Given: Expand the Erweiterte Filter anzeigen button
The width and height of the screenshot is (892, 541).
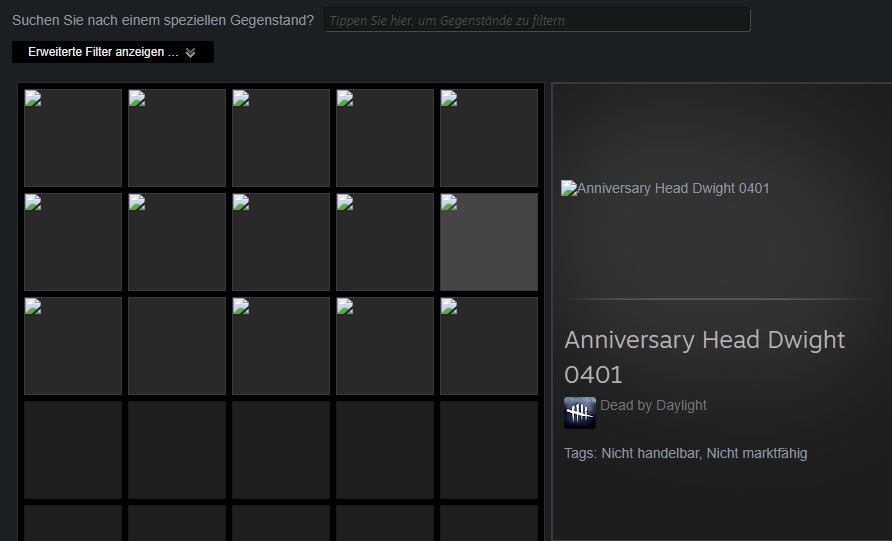Looking at the screenshot, I should [113, 52].
